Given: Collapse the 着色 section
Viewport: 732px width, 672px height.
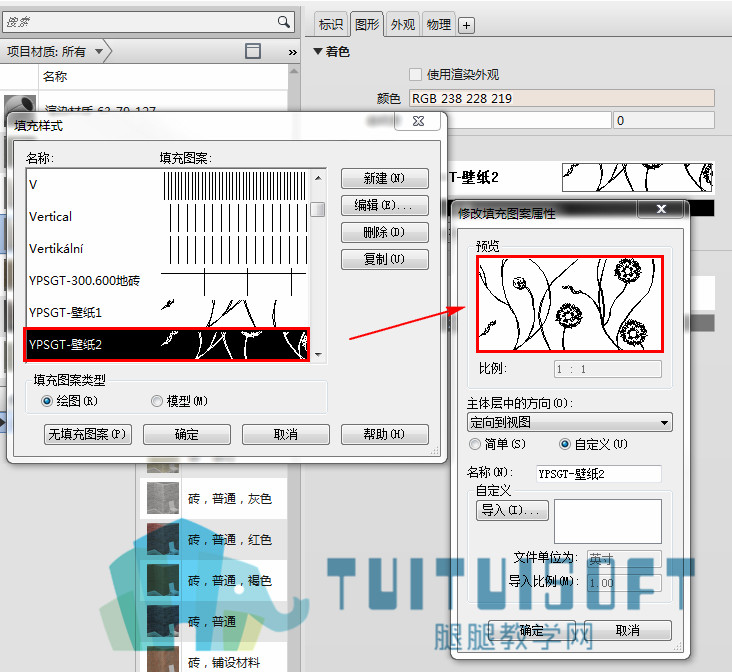Looking at the screenshot, I should [x=318, y=51].
